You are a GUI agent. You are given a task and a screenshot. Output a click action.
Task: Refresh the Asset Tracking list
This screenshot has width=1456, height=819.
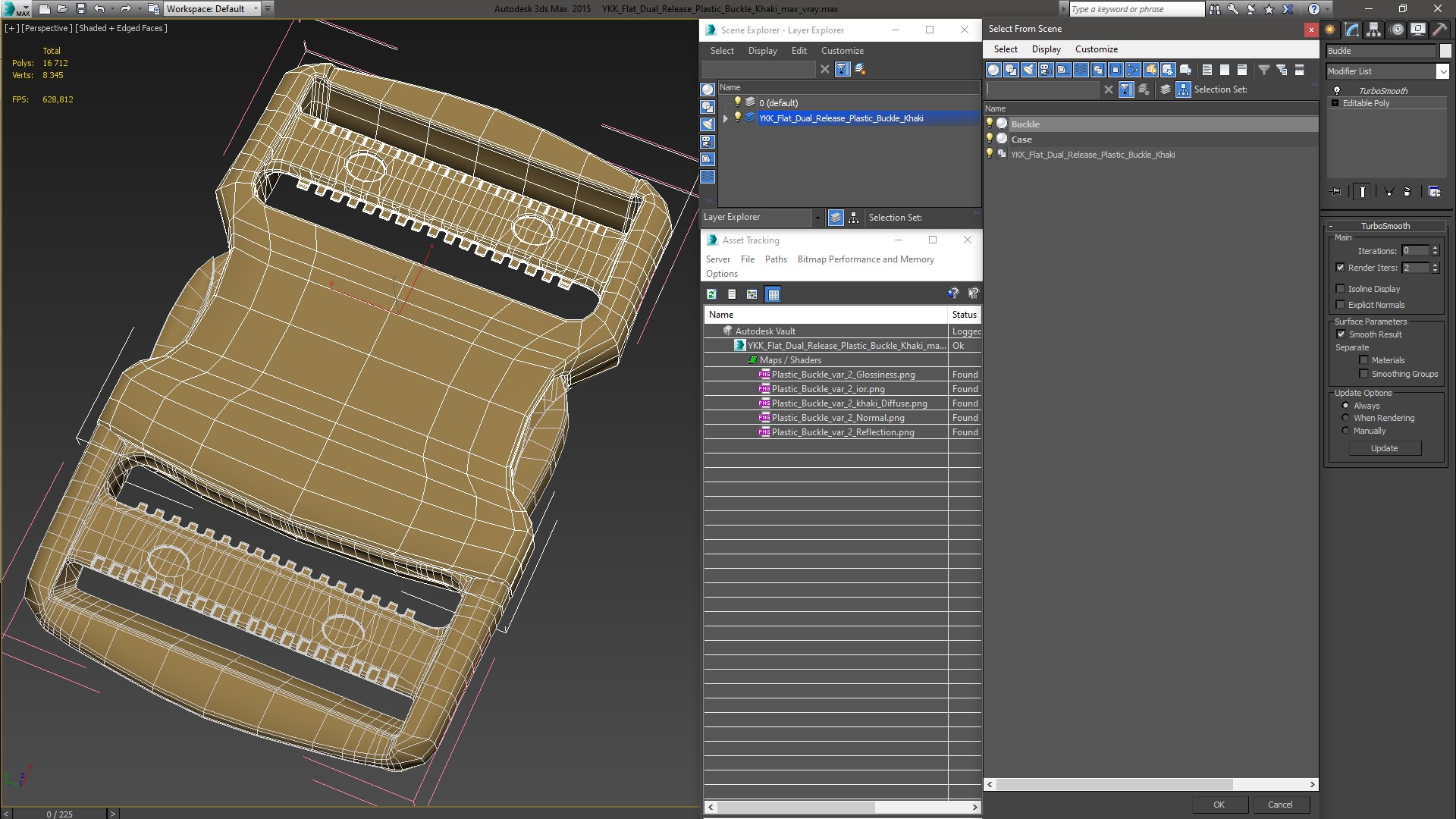711,294
